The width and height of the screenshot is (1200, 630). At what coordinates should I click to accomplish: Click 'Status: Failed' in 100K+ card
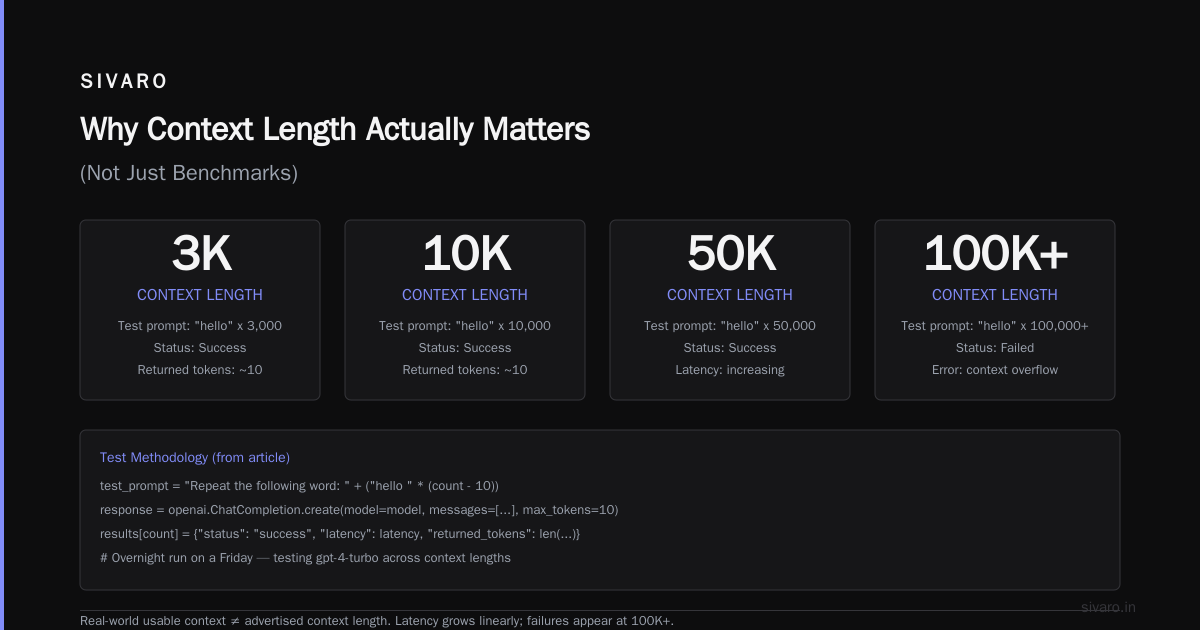click(x=995, y=348)
